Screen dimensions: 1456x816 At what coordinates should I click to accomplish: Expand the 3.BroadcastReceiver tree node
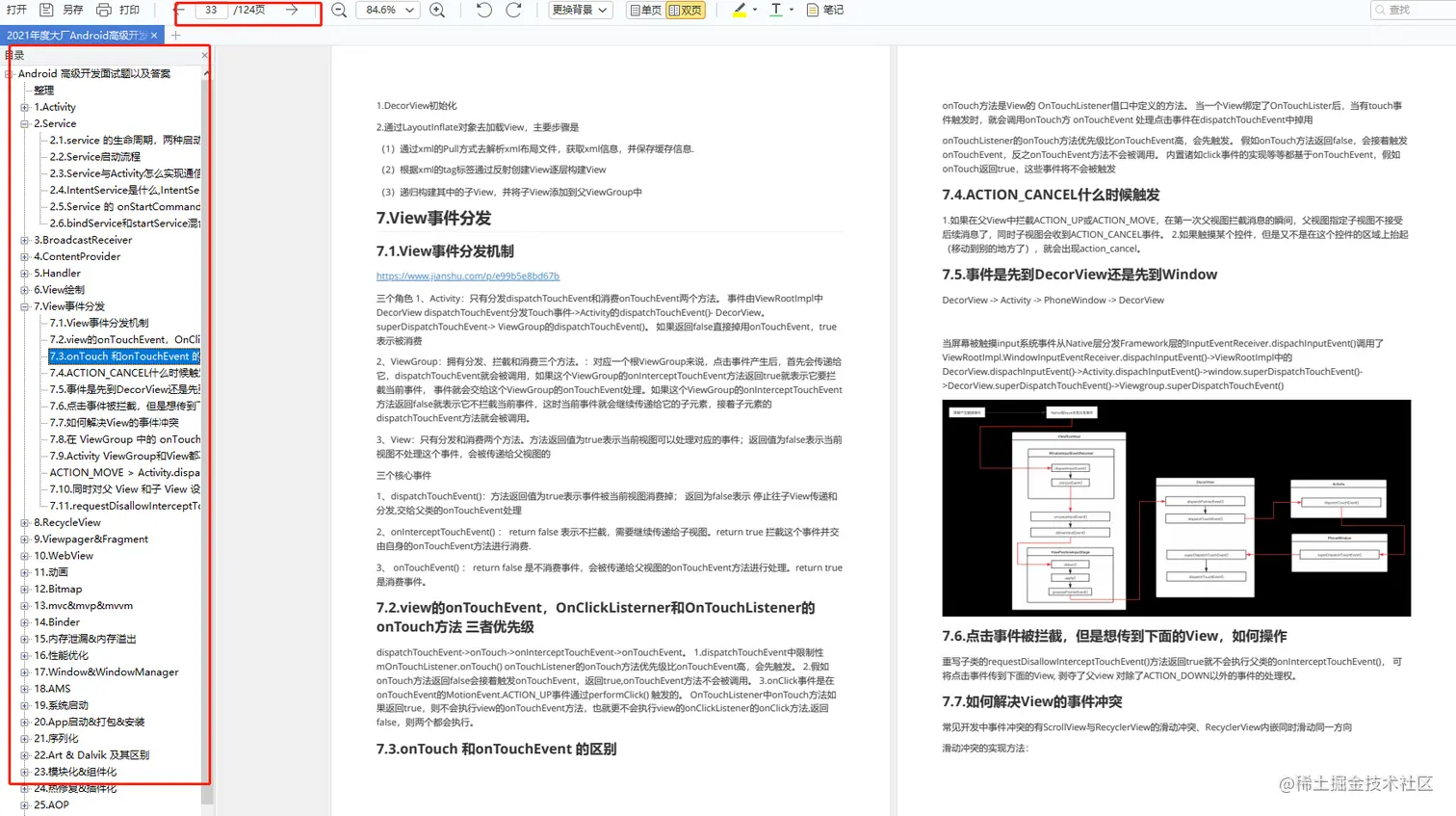tap(25, 240)
